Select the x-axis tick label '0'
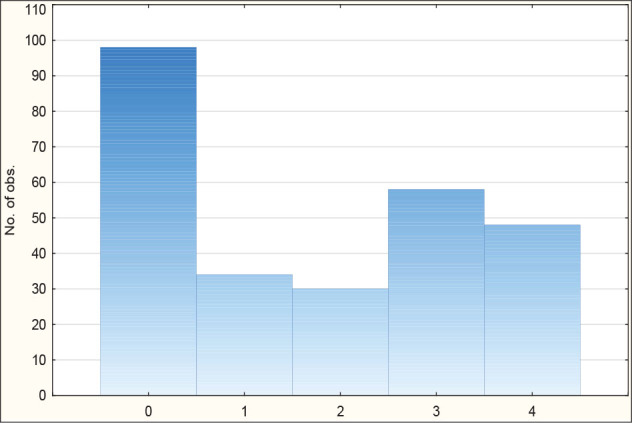This screenshot has width=632, height=423. pyautogui.click(x=148, y=410)
